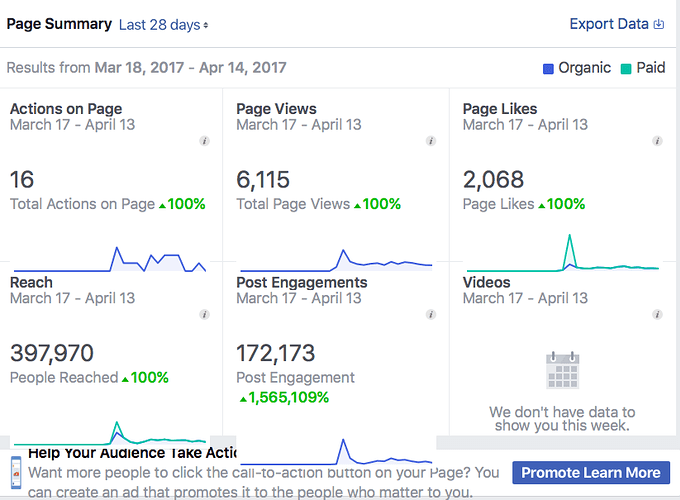This screenshot has width=680, height=500.
Task: Click the info icon in Reach card
Action: 205,315
